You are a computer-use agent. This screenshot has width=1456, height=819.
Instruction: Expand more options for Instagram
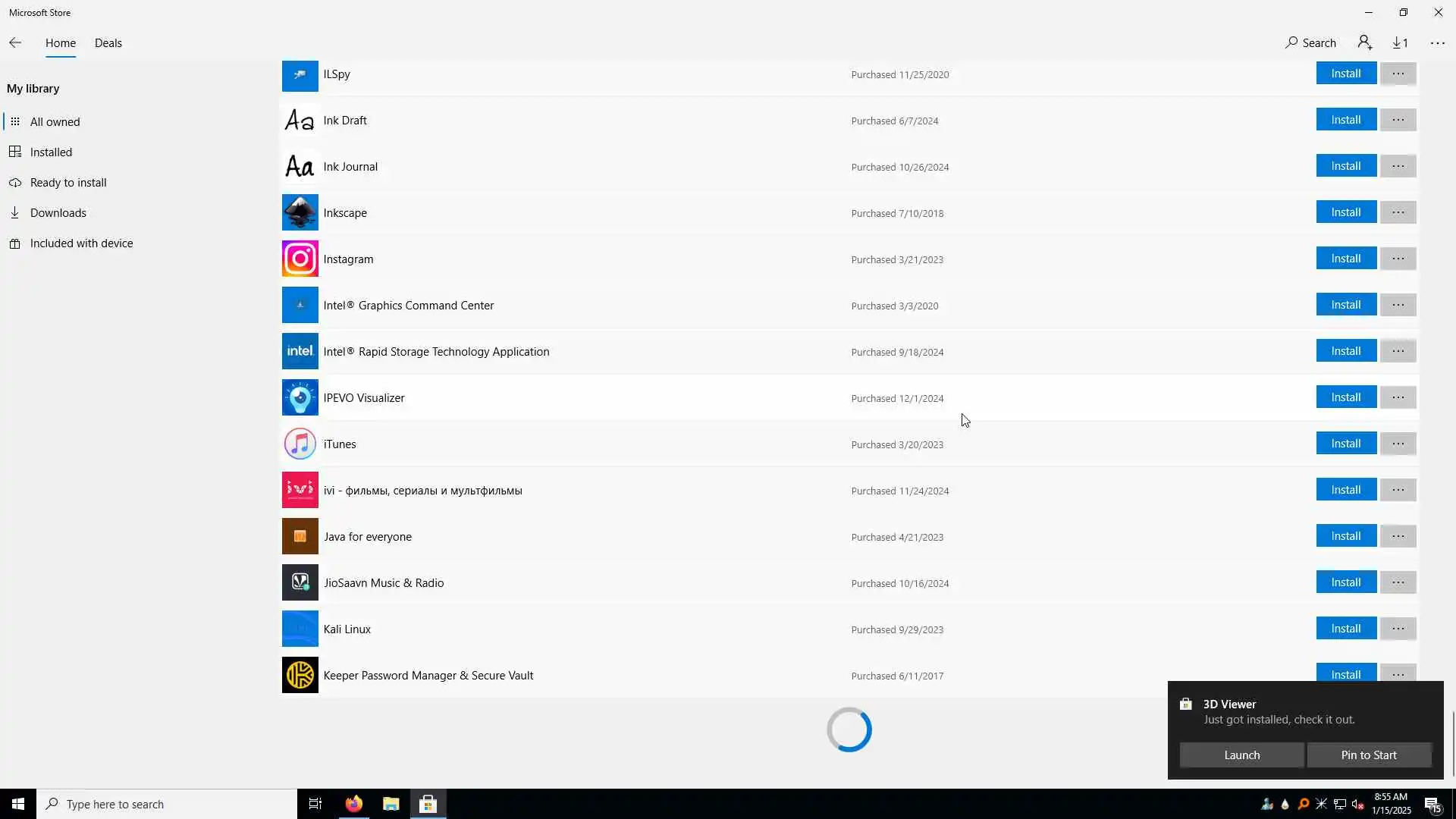(1398, 259)
